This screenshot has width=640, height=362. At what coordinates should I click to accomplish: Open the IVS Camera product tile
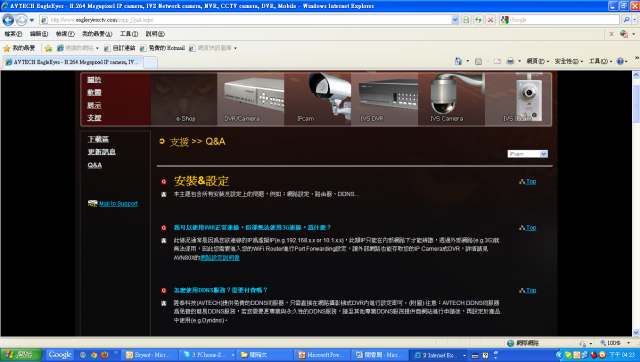[451, 99]
